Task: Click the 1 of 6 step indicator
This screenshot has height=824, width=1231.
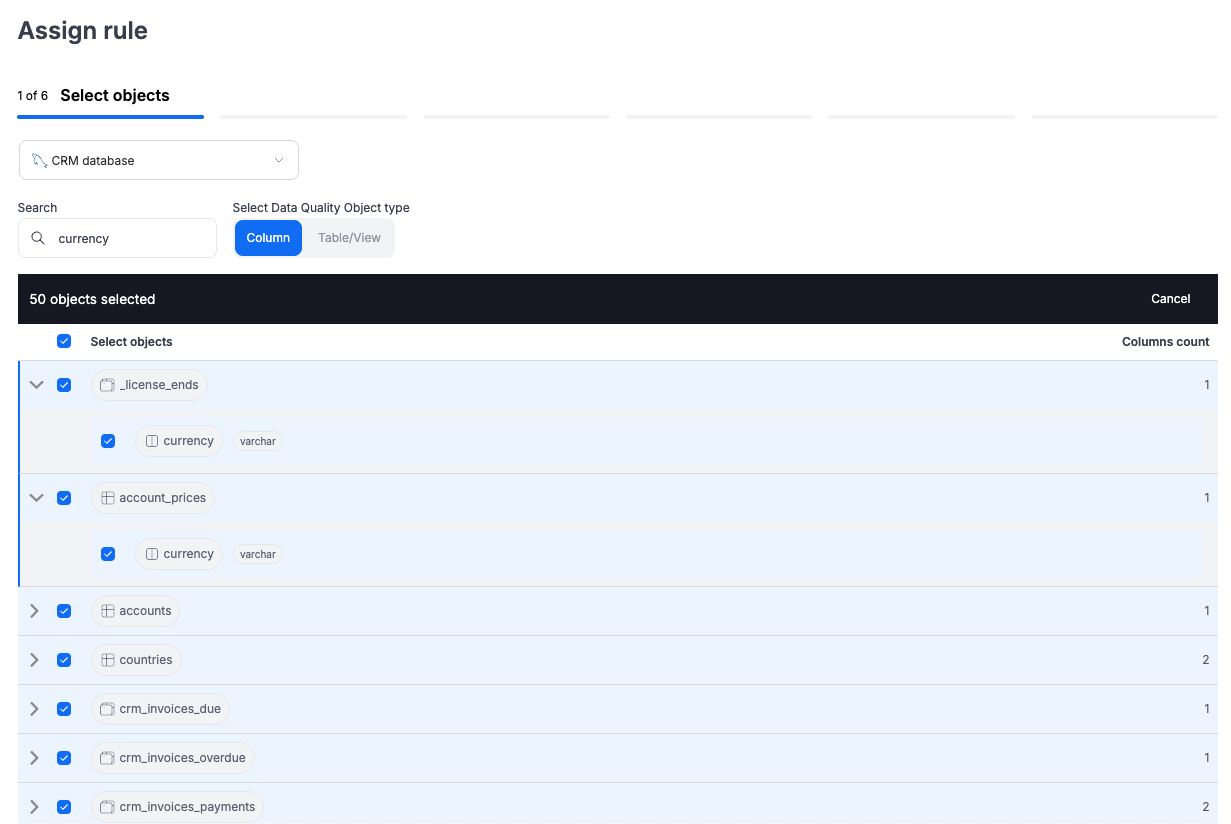Action: (x=32, y=96)
